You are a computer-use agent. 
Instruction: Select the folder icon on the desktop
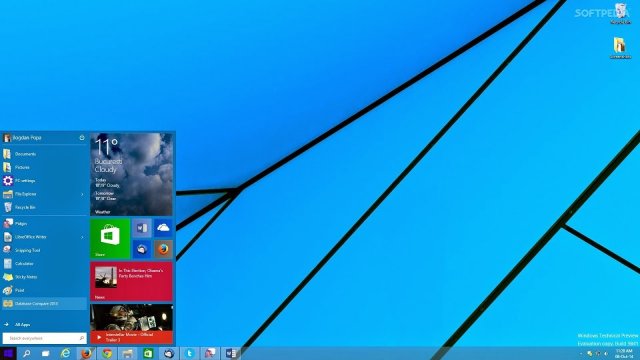620,48
